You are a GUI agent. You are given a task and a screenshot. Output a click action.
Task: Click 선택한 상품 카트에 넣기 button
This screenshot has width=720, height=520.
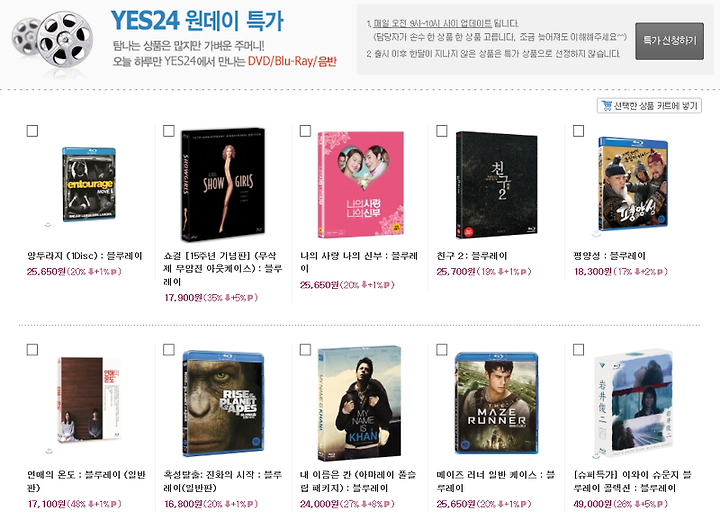649,106
